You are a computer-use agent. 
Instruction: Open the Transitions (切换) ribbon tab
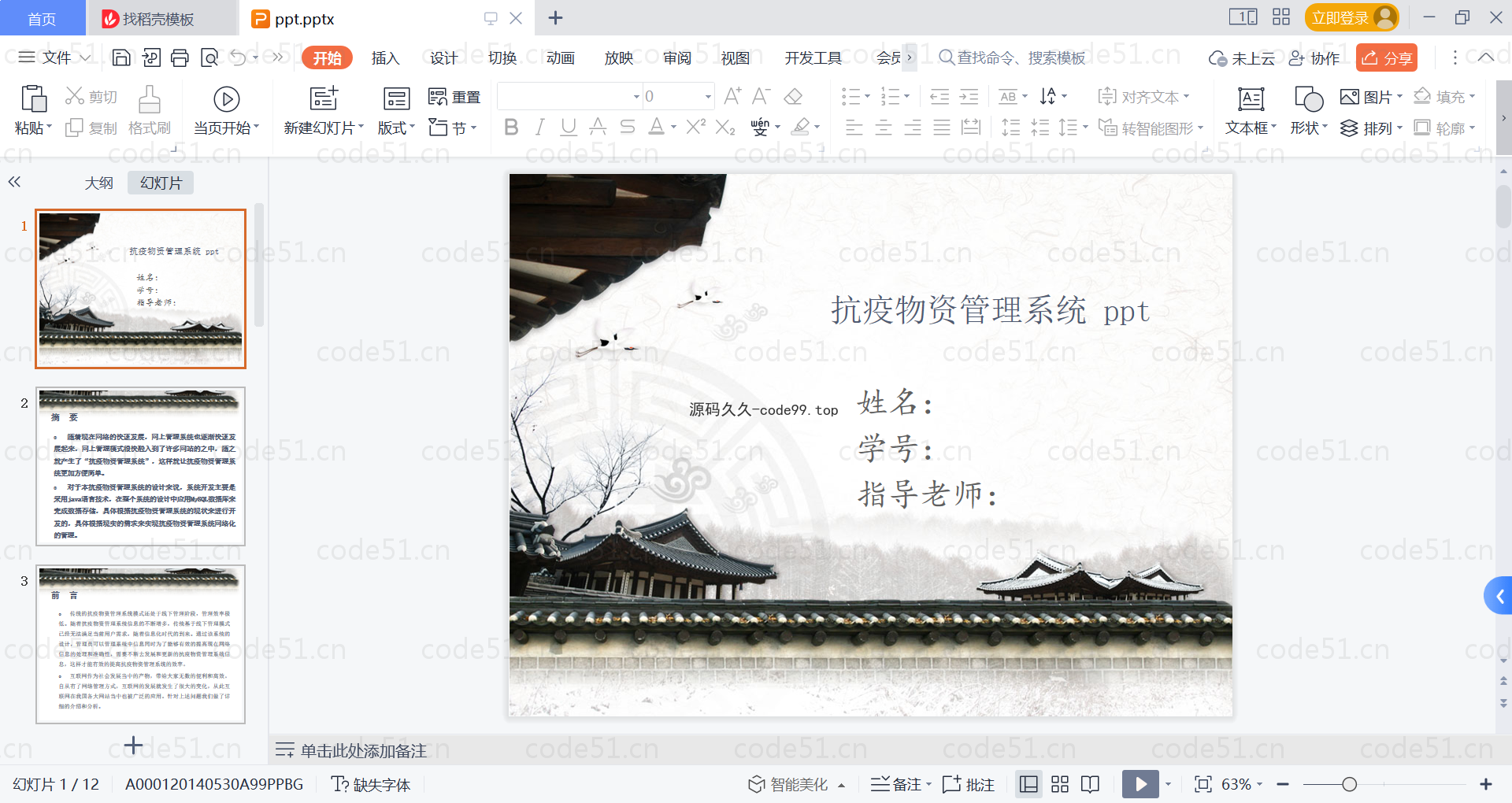[x=502, y=57]
